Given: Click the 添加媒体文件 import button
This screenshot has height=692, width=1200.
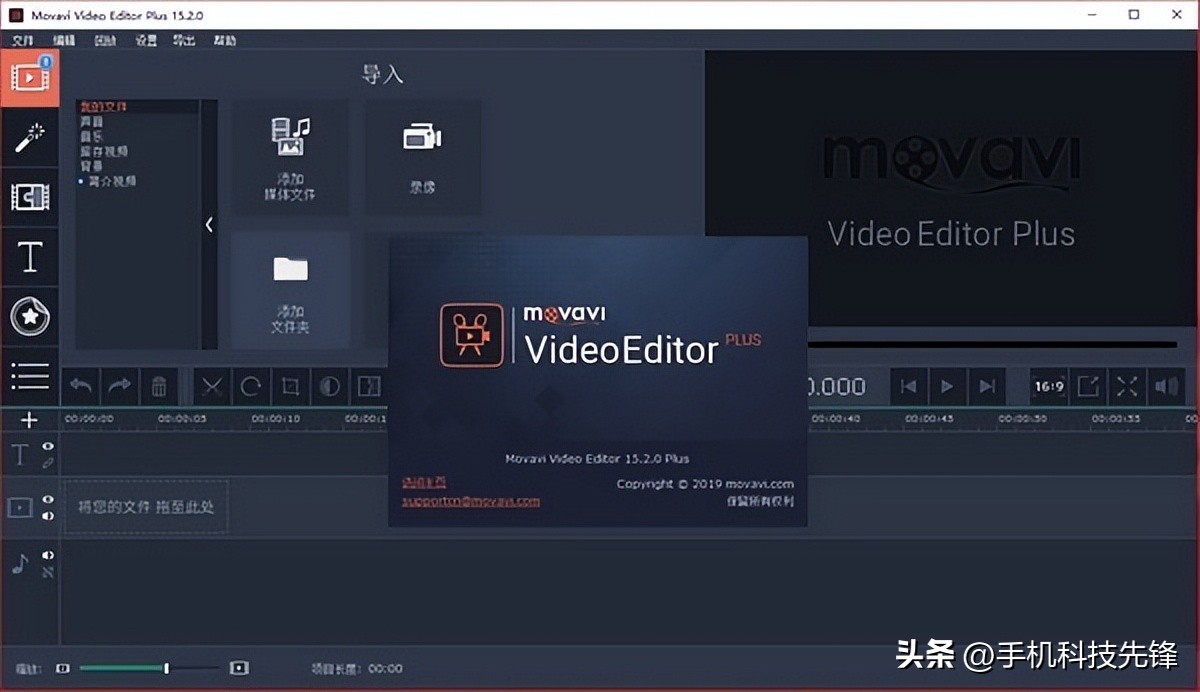Looking at the screenshot, I should [x=290, y=155].
